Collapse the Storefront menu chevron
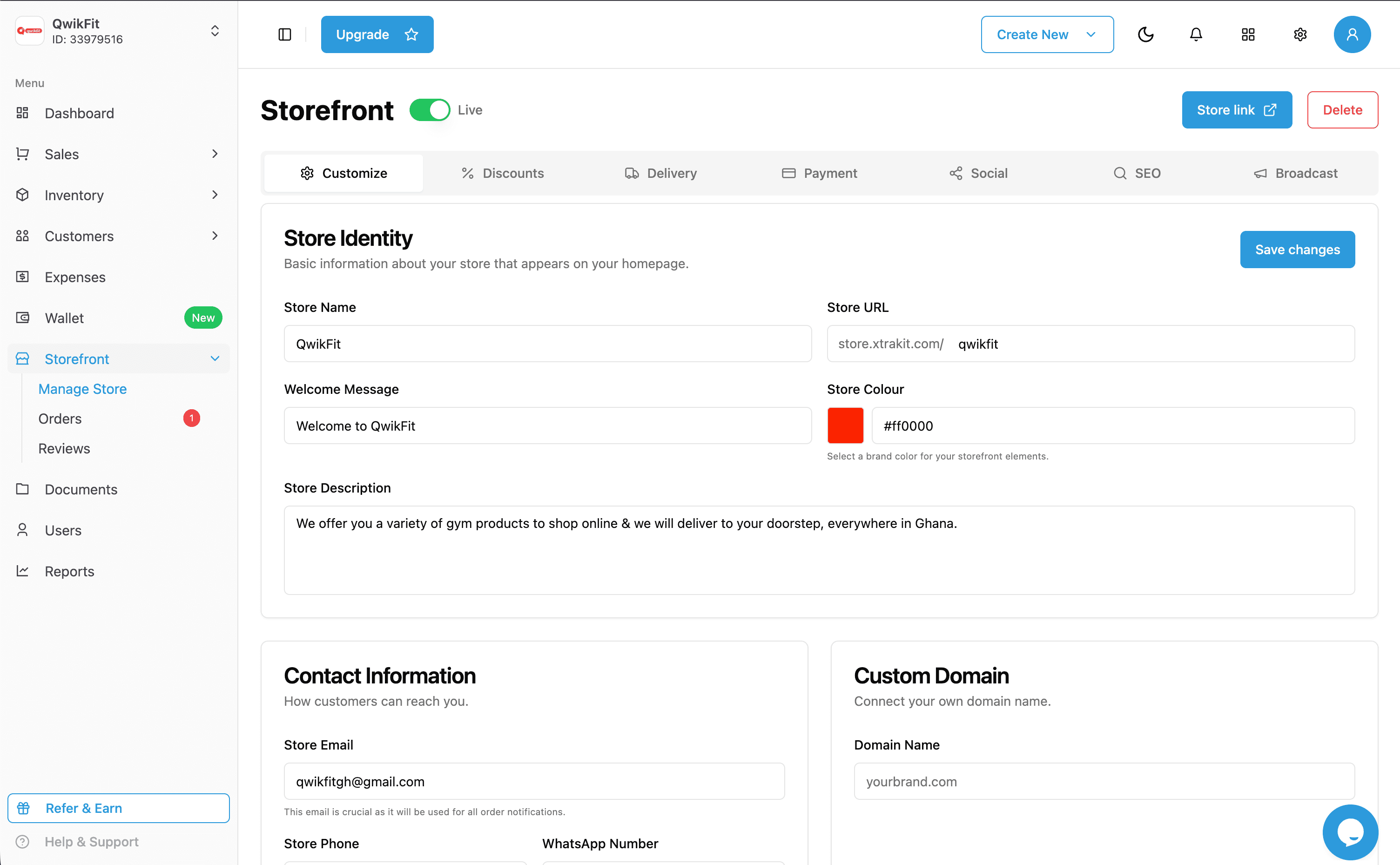1400x865 pixels. (215, 358)
